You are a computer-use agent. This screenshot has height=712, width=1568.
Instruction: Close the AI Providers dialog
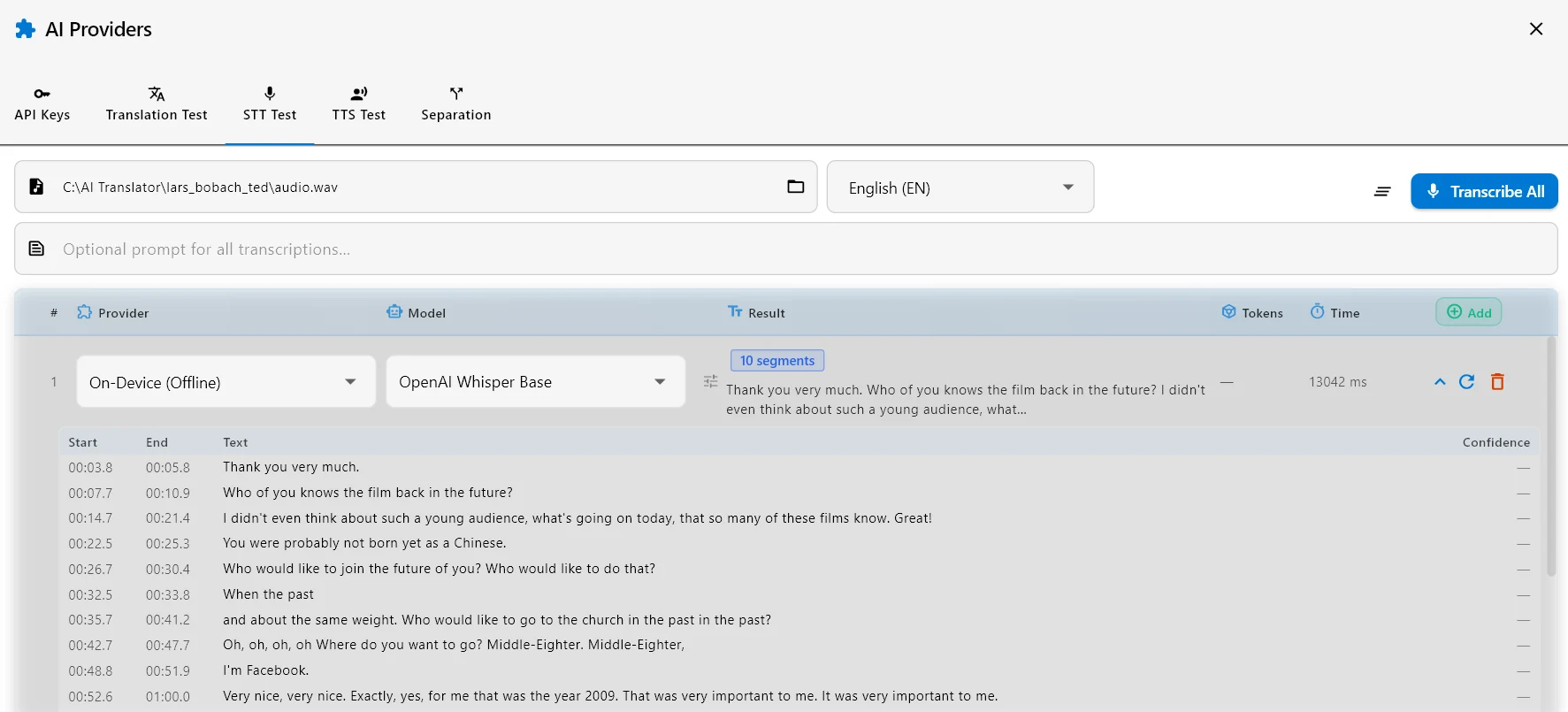click(1536, 29)
